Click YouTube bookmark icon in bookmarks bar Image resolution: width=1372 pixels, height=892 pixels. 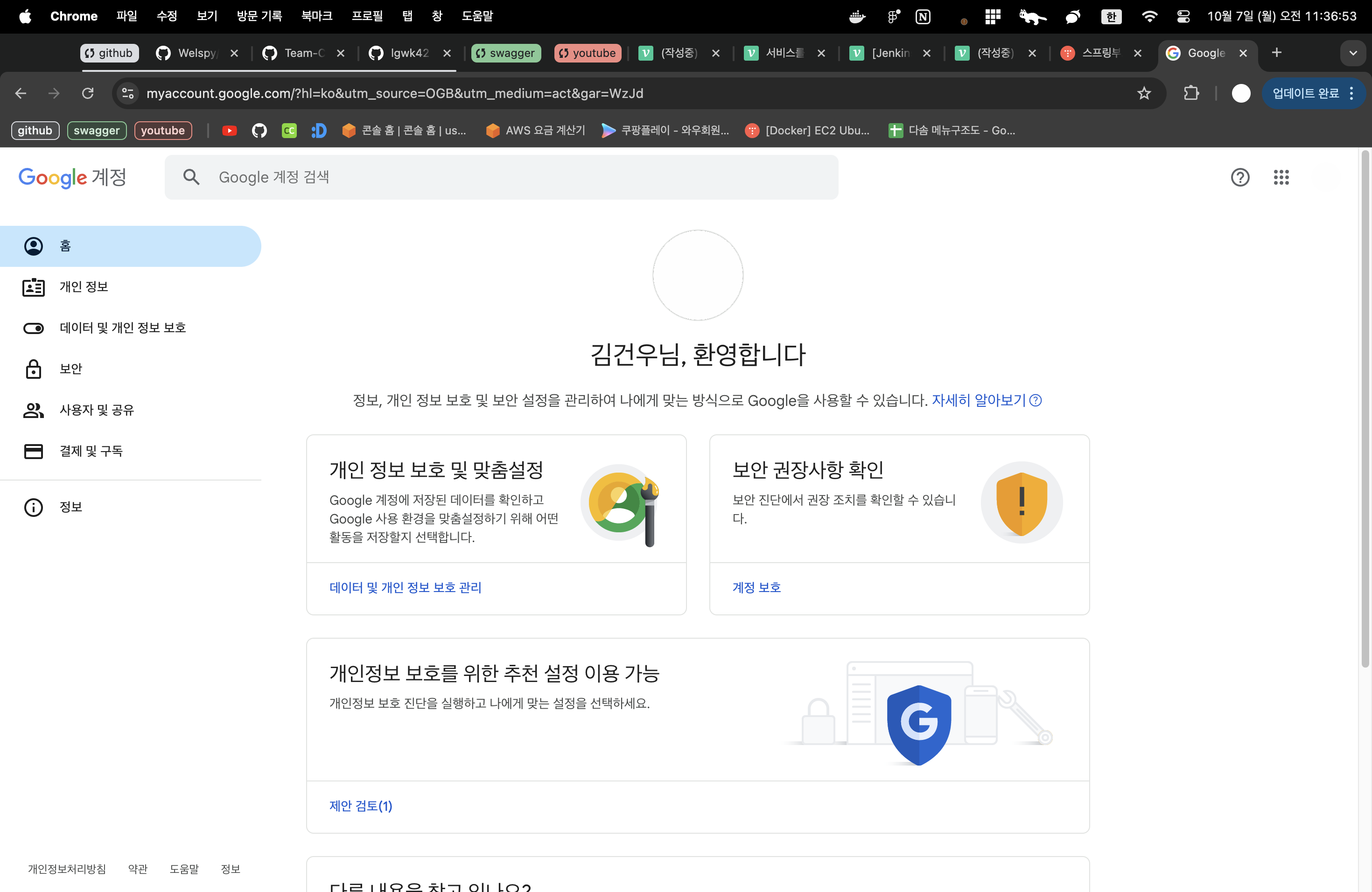230,131
